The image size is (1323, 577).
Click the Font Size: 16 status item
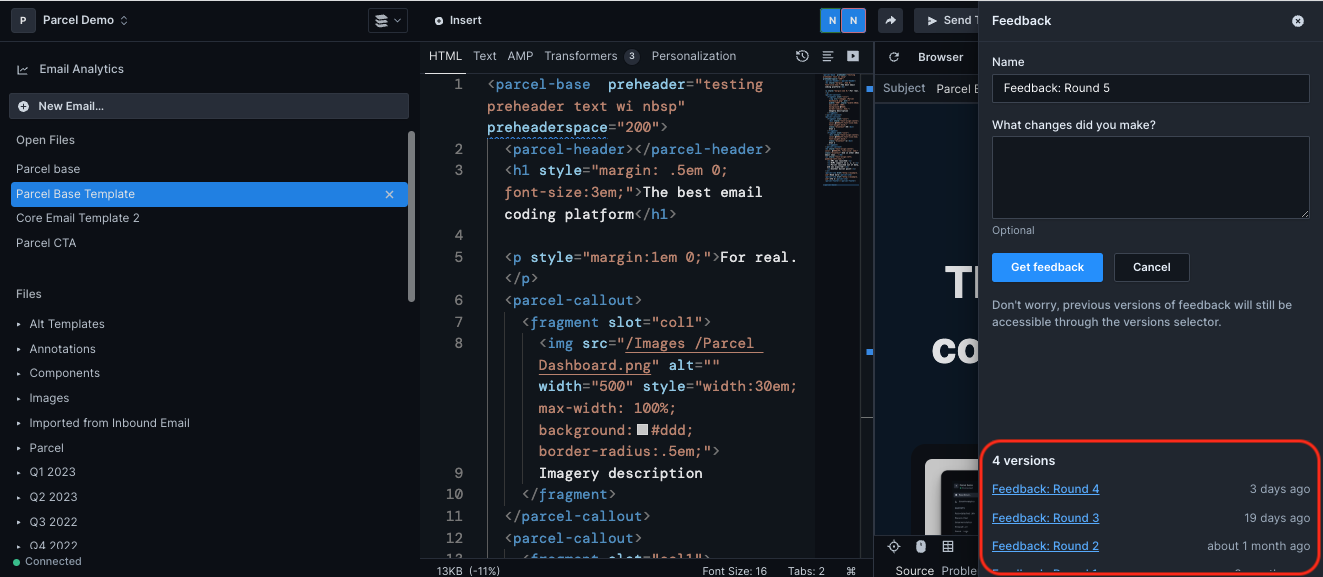point(733,571)
